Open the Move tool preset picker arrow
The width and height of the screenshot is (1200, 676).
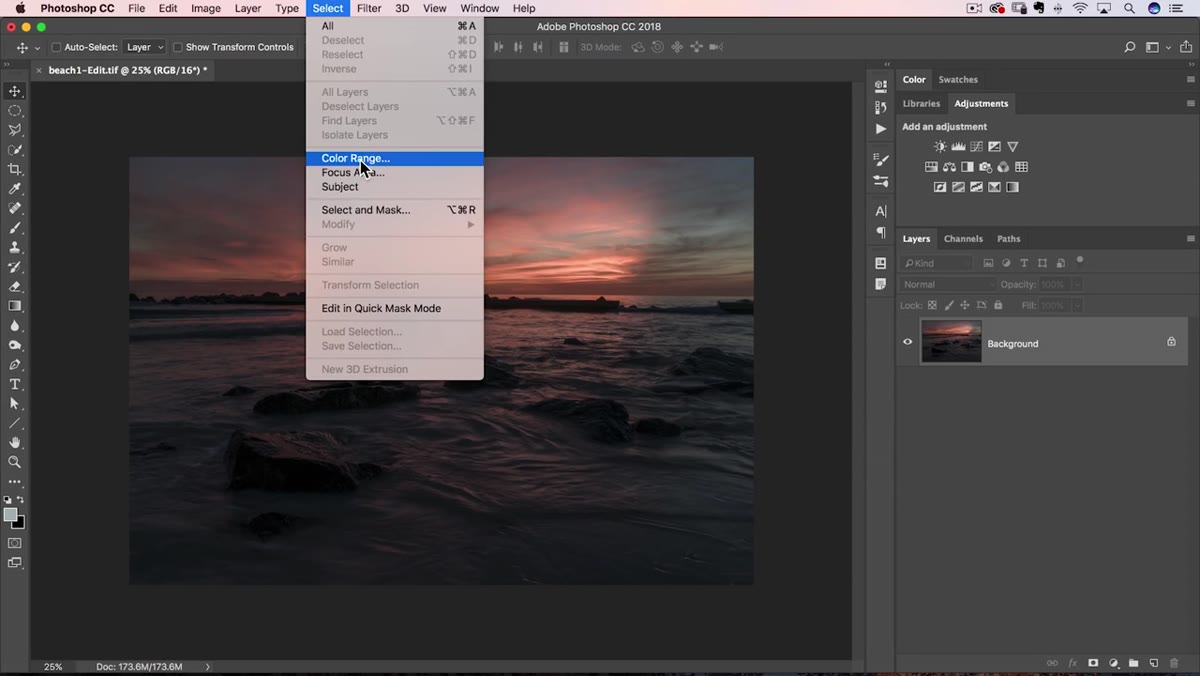point(37,48)
